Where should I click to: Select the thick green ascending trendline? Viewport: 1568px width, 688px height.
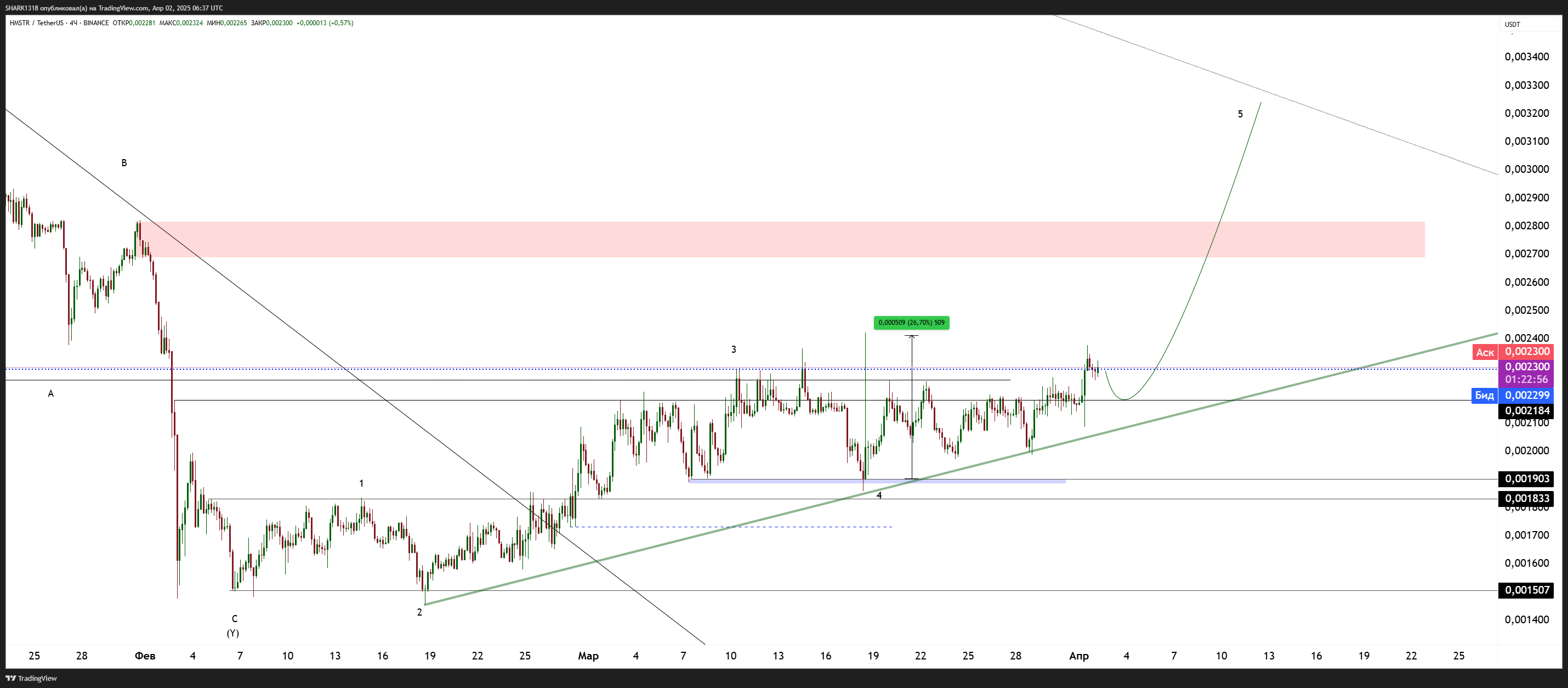[962, 469]
